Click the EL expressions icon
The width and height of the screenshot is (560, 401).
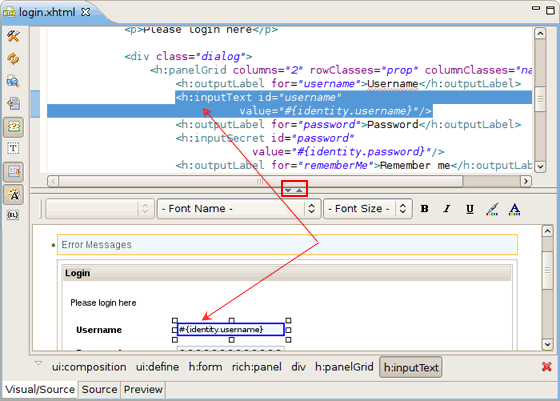[13, 215]
